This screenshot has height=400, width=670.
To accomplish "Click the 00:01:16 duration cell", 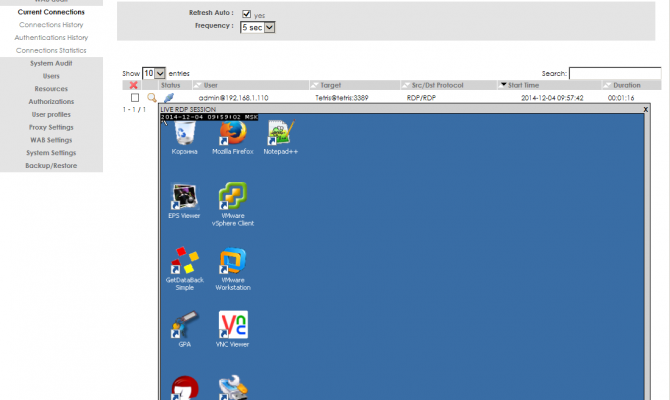I will (621, 98).
